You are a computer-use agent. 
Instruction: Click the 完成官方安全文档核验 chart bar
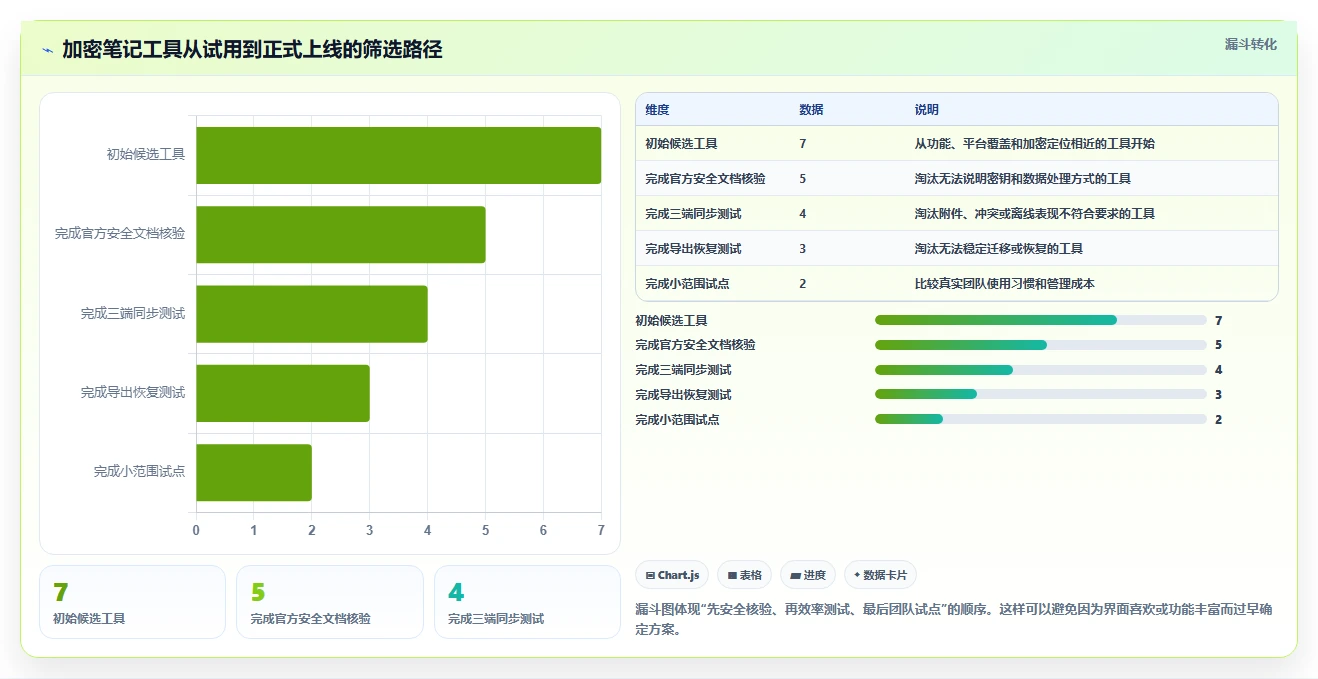pyautogui.click(x=340, y=234)
